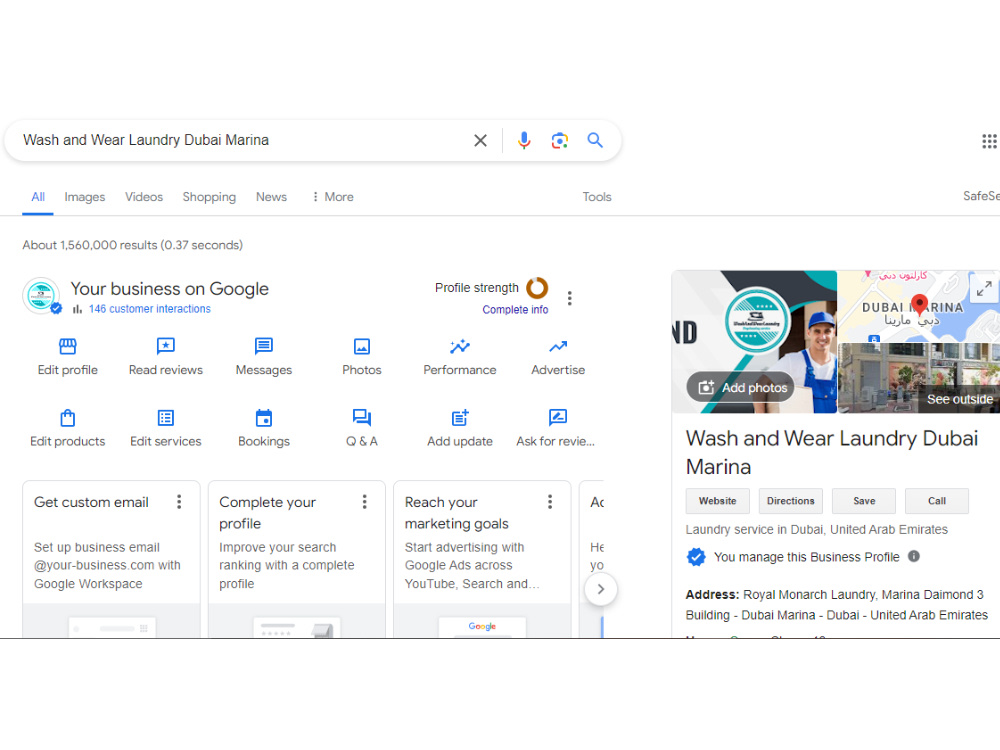Open Advertise option
Screen dimensions: 1000x750
tap(558, 357)
